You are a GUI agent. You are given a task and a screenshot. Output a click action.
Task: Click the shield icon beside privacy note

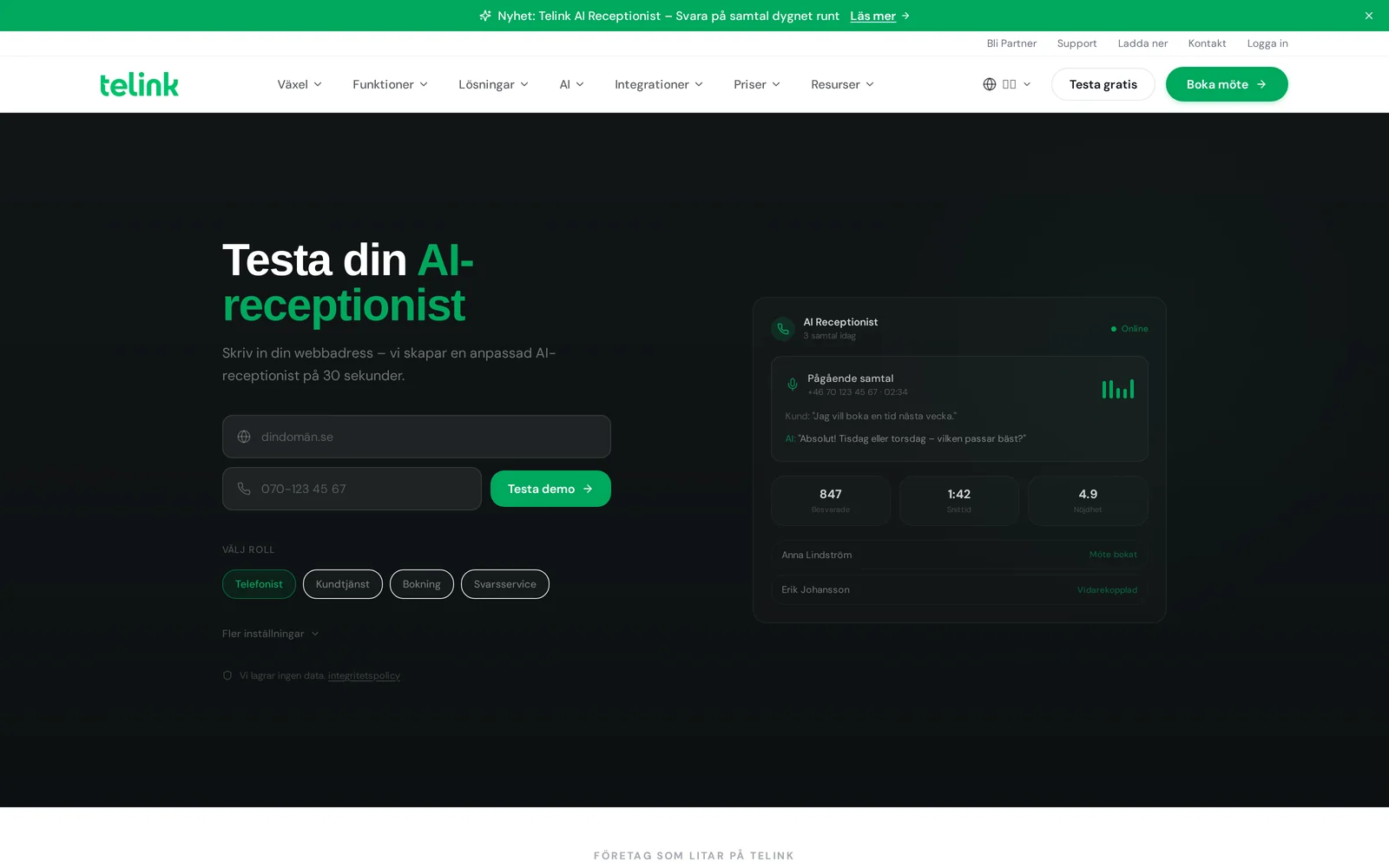point(227,675)
